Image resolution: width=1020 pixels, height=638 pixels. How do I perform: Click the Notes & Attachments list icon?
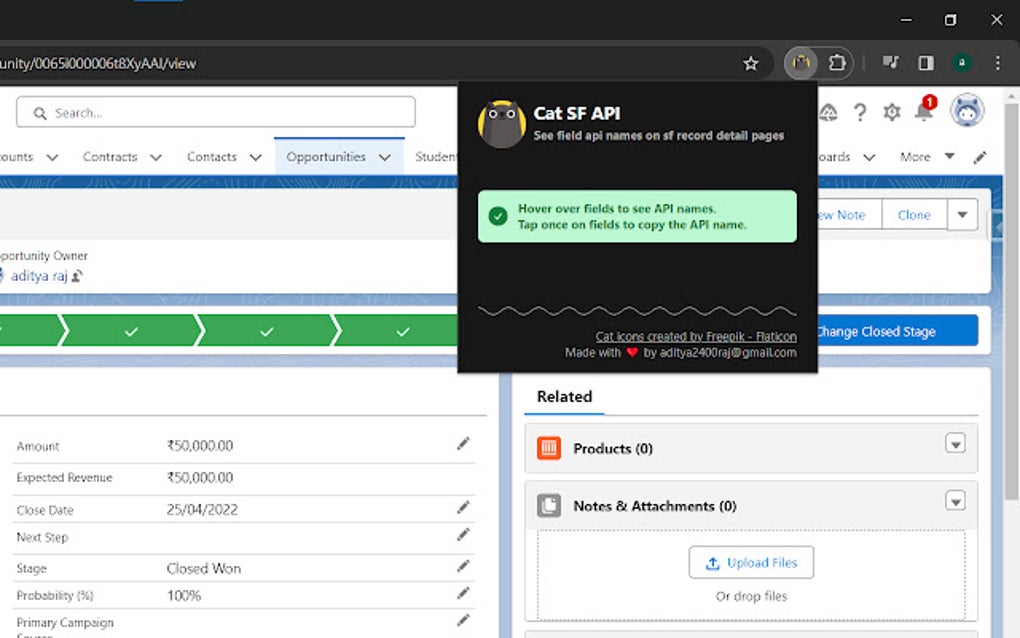click(x=548, y=505)
